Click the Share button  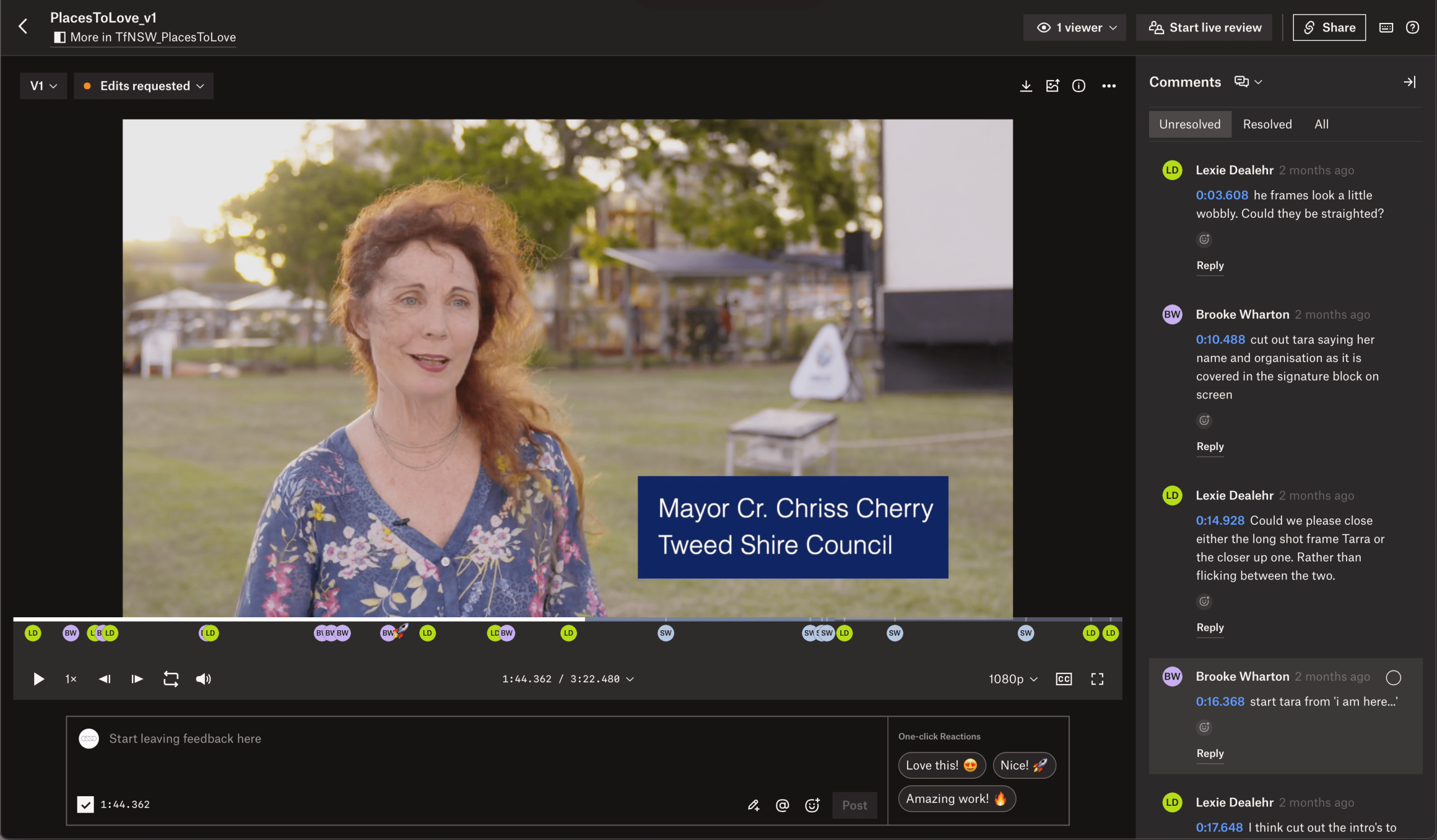tap(1329, 27)
